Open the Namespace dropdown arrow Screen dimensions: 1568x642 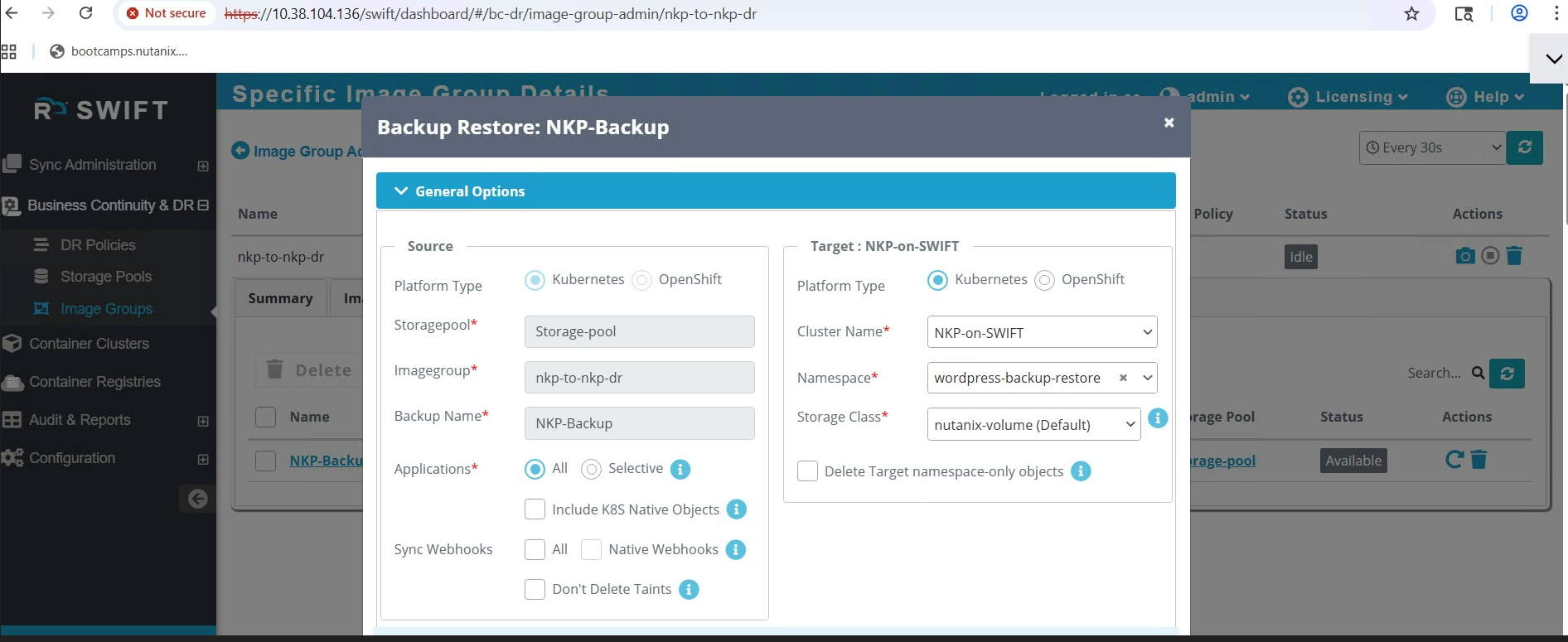point(1148,378)
